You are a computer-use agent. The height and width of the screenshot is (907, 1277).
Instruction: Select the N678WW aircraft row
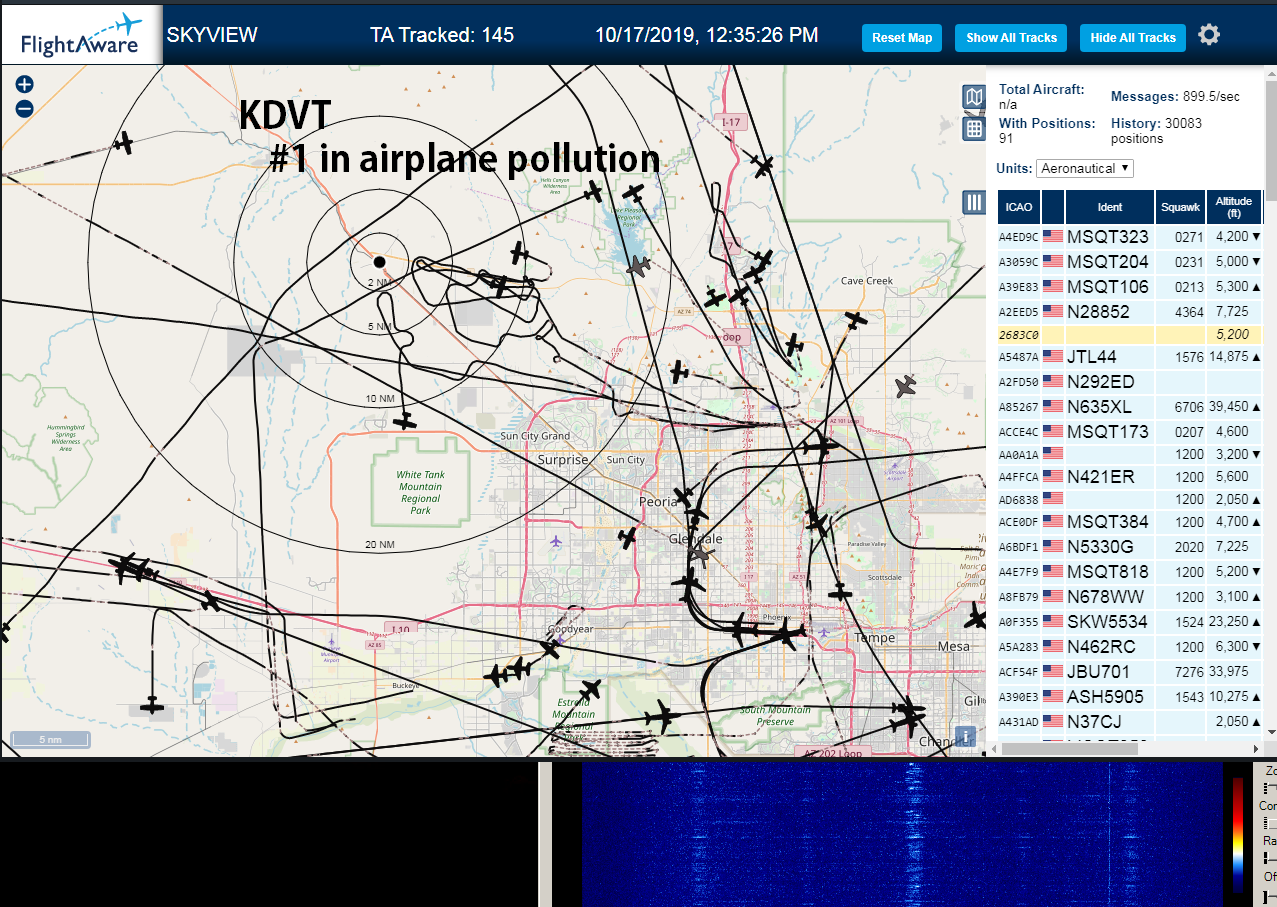click(1129, 597)
